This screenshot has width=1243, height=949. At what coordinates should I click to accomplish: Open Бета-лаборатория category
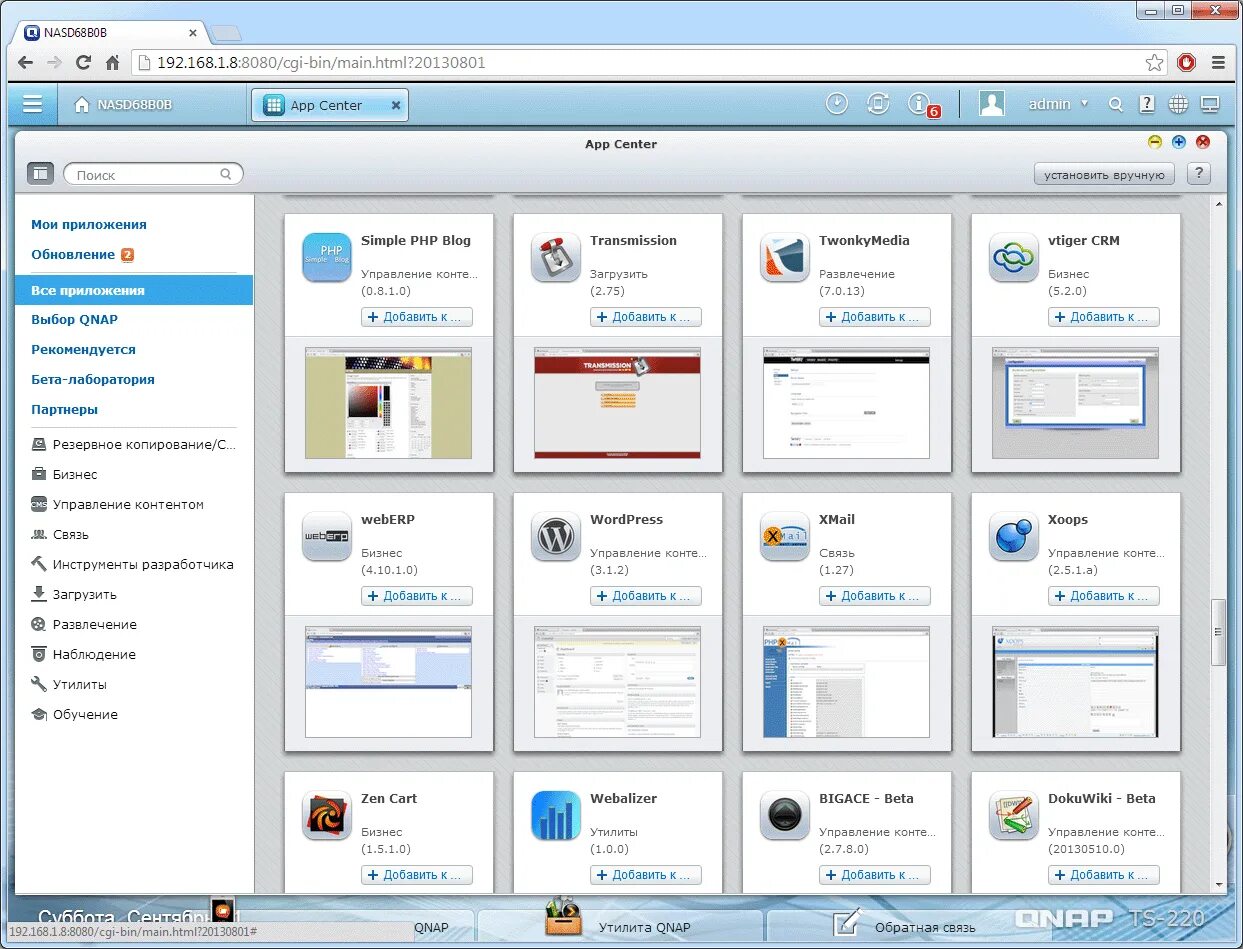93,380
